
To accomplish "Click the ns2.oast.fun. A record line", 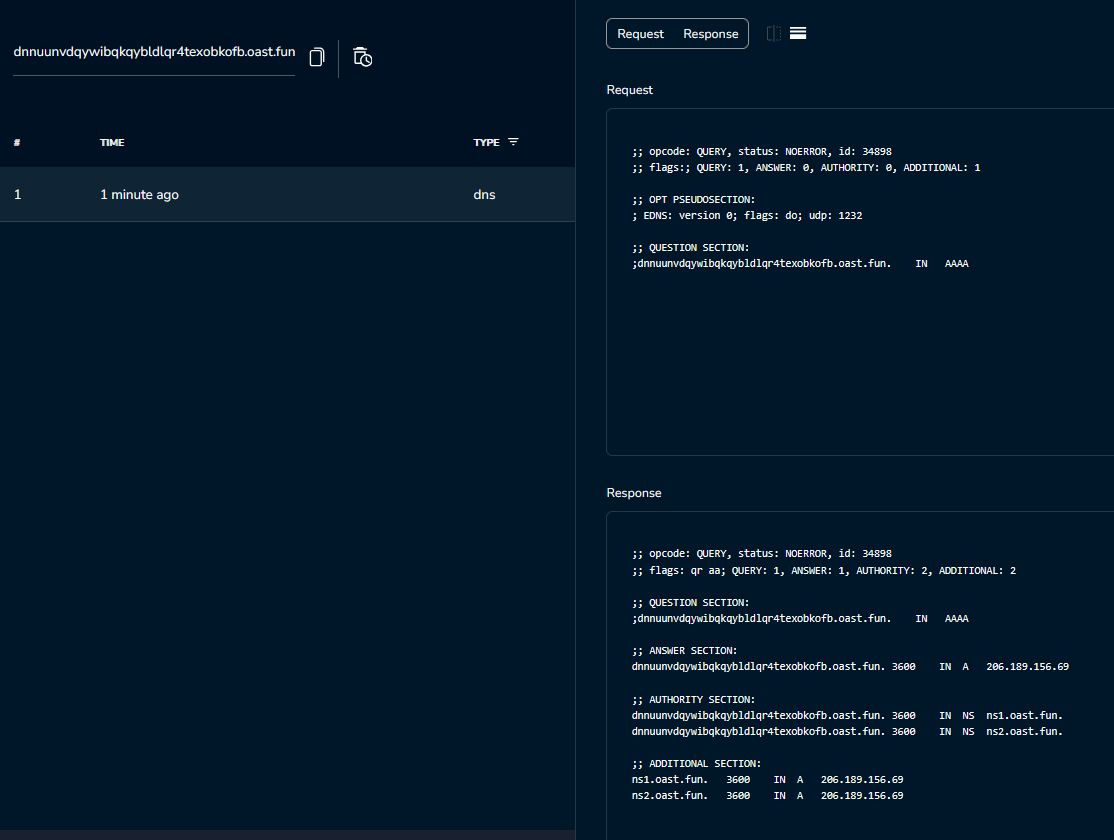I will (767, 796).
